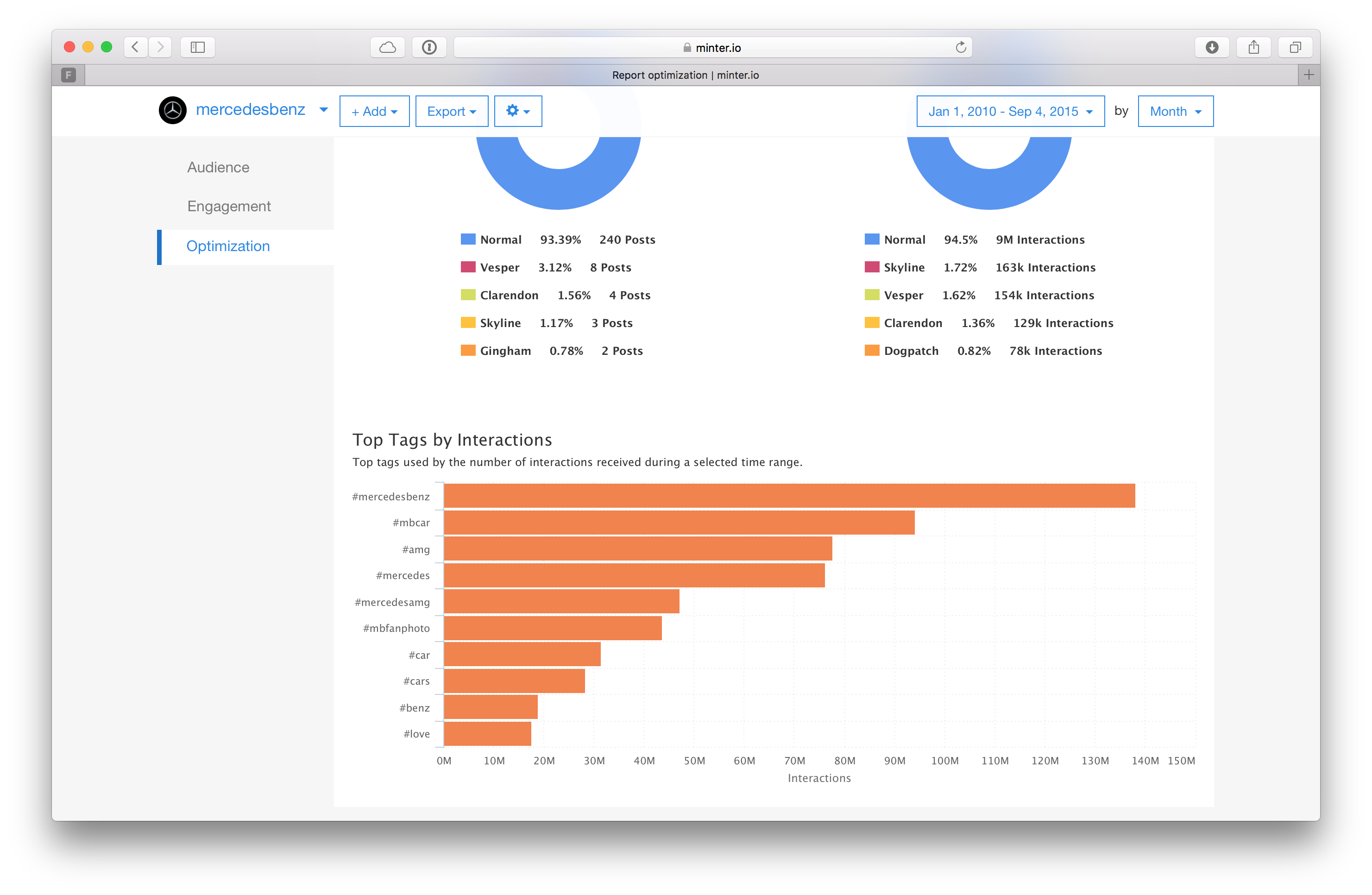Viewport: 1372px width, 895px height.
Task: Click the iCloud tab icon in toolbar
Action: pyautogui.click(x=387, y=47)
